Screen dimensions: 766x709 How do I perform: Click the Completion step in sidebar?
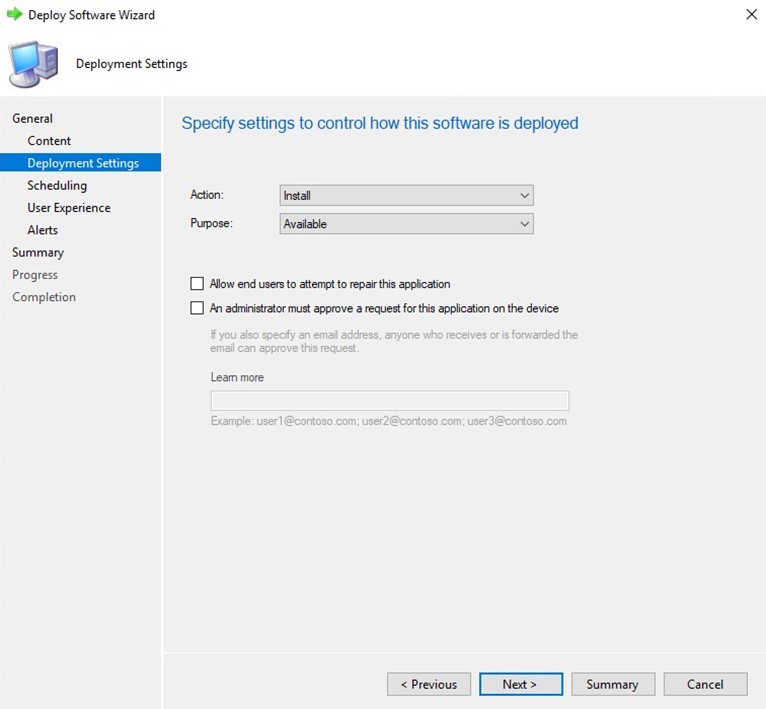pyautogui.click(x=44, y=297)
